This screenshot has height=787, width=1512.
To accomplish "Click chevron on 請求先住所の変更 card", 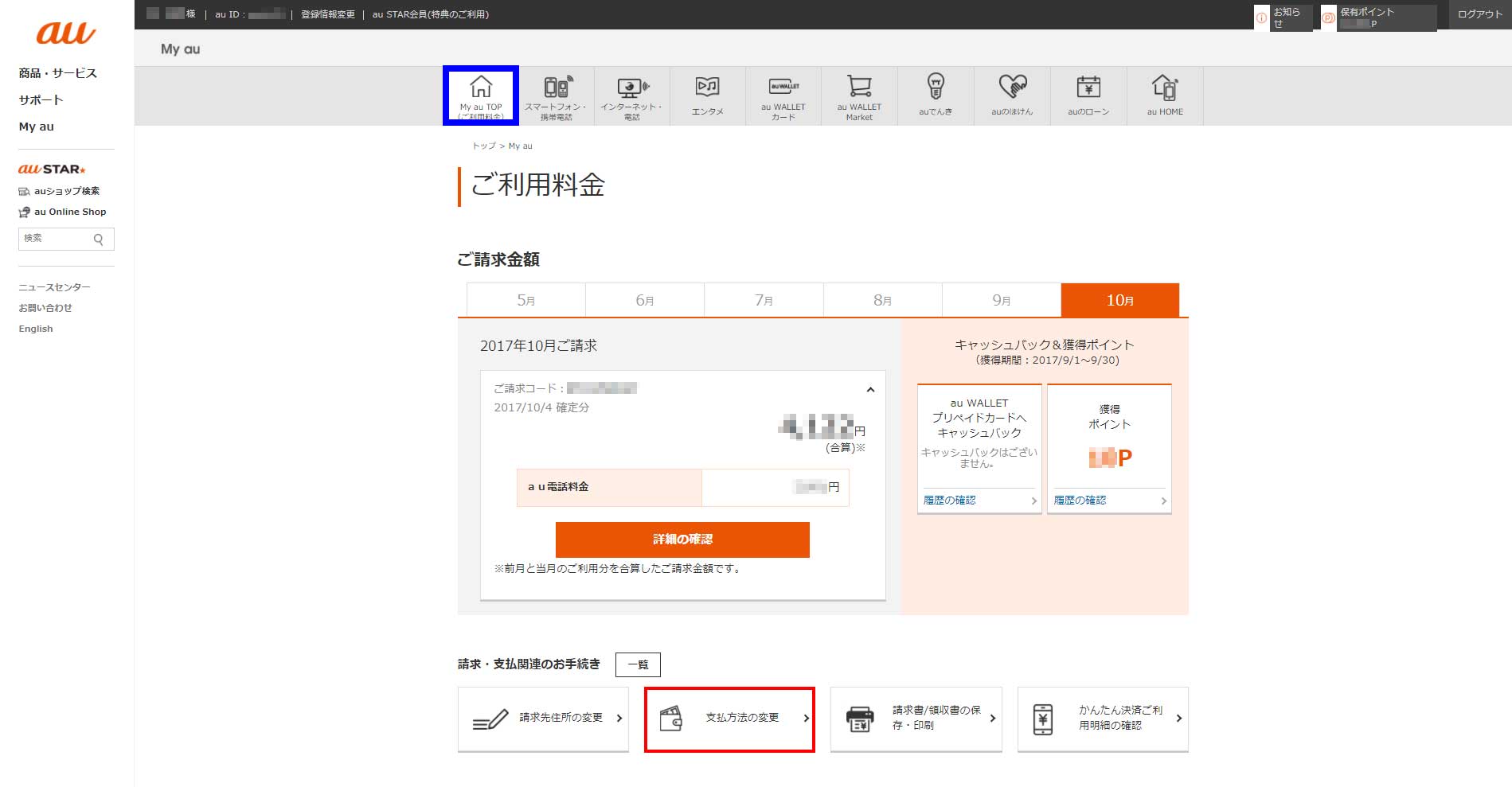I will click(x=619, y=718).
